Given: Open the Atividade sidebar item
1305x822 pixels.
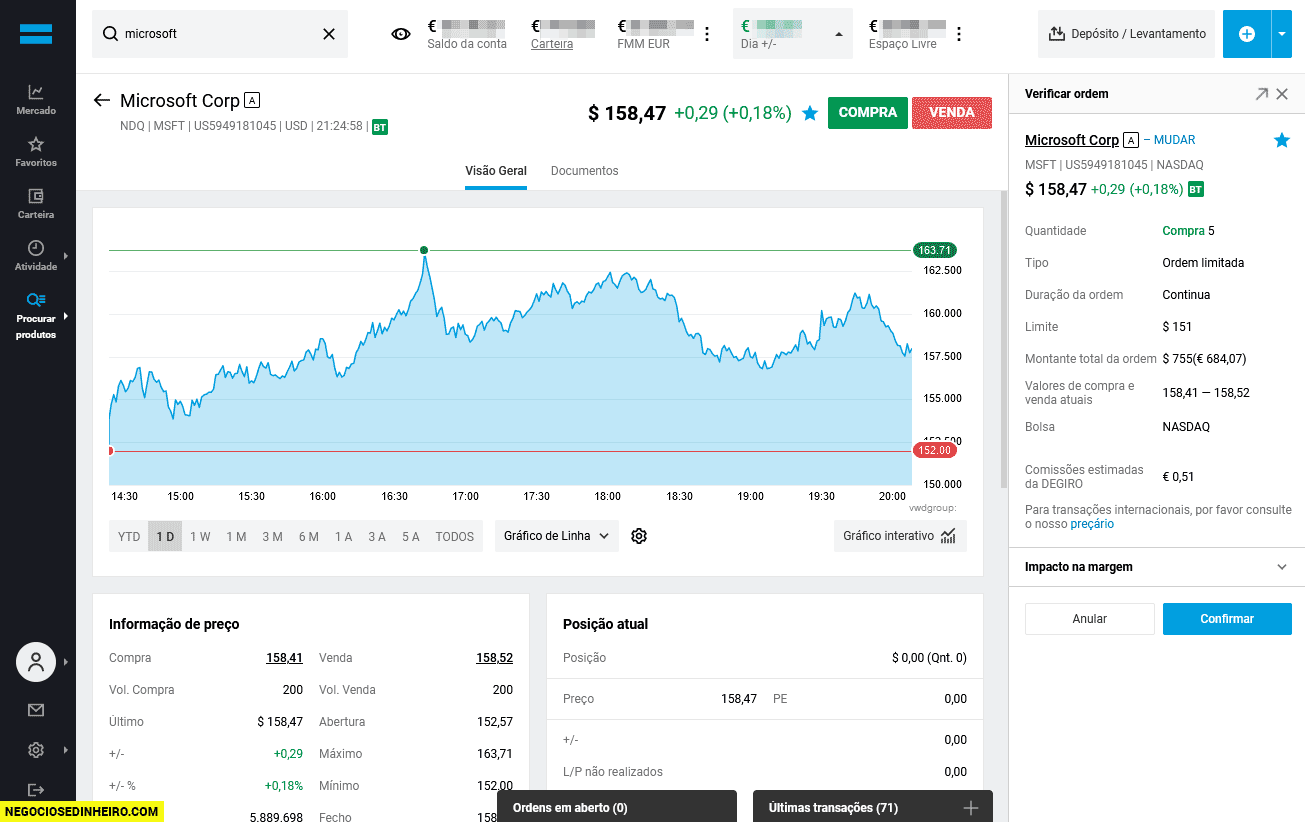Looking at the screenshot, I should coord(36,255).
